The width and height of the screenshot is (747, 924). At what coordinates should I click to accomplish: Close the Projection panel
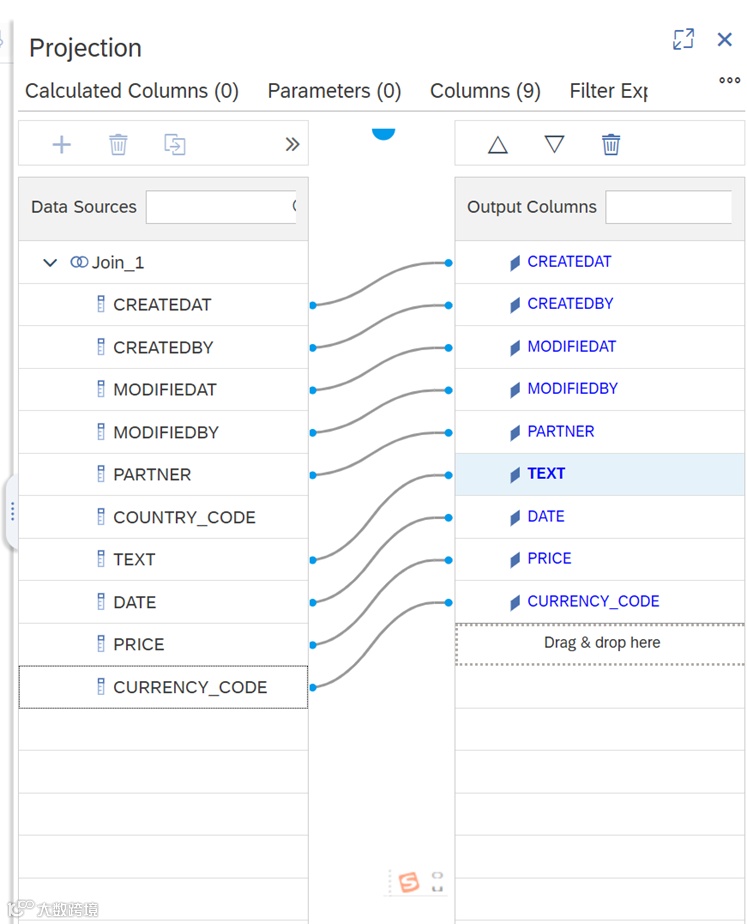725,39
